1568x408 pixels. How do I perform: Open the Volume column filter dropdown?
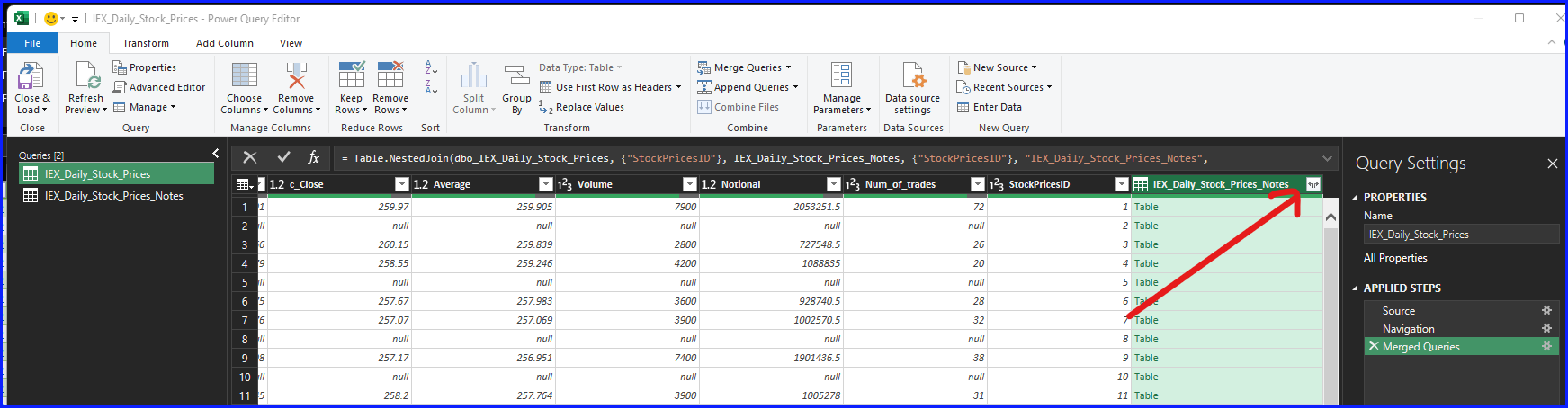point(690,184)
